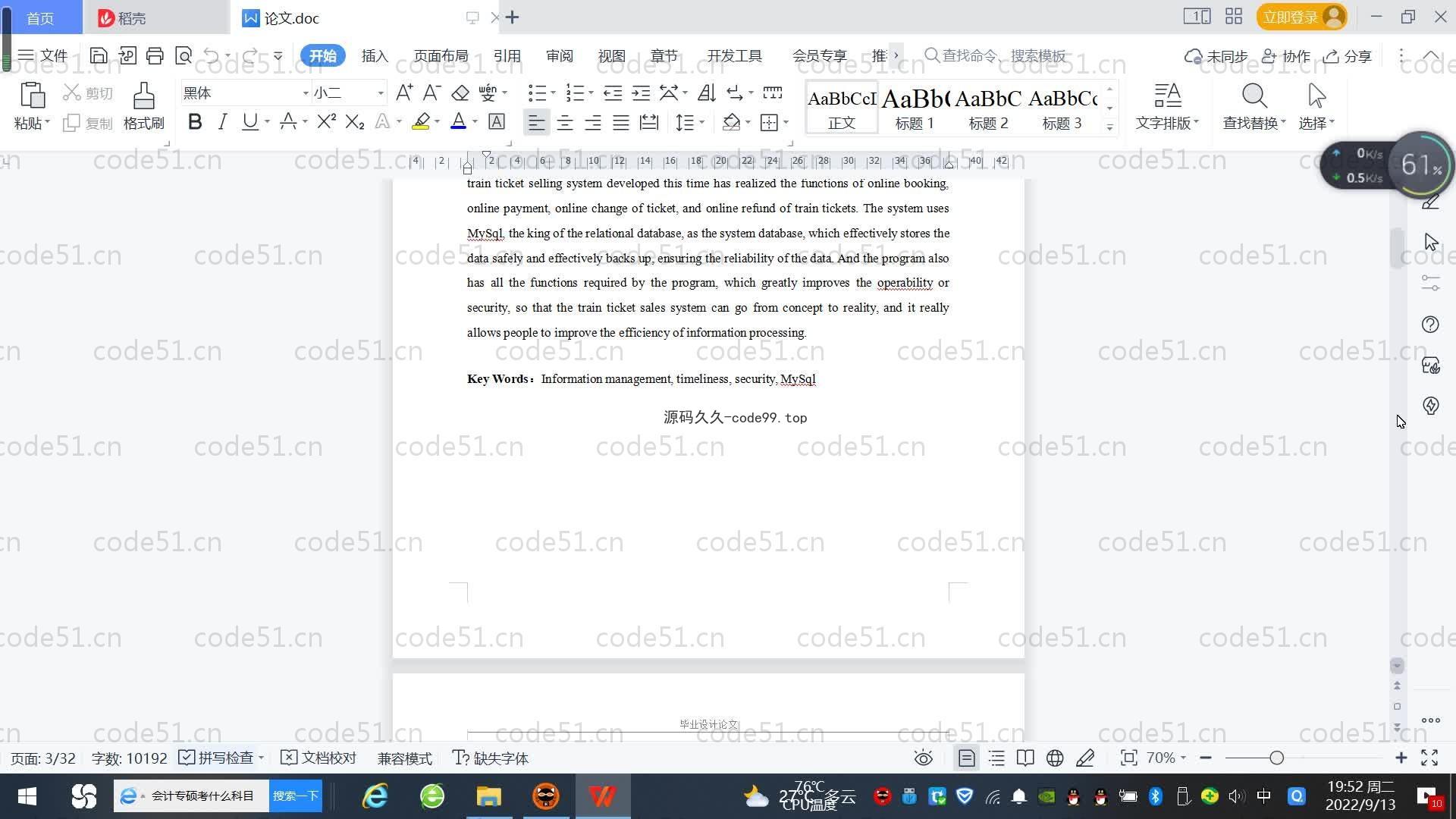Switch to the 插入 Insert tab
Viewport: 1456px width, 819px height.
tap(375, 55)
